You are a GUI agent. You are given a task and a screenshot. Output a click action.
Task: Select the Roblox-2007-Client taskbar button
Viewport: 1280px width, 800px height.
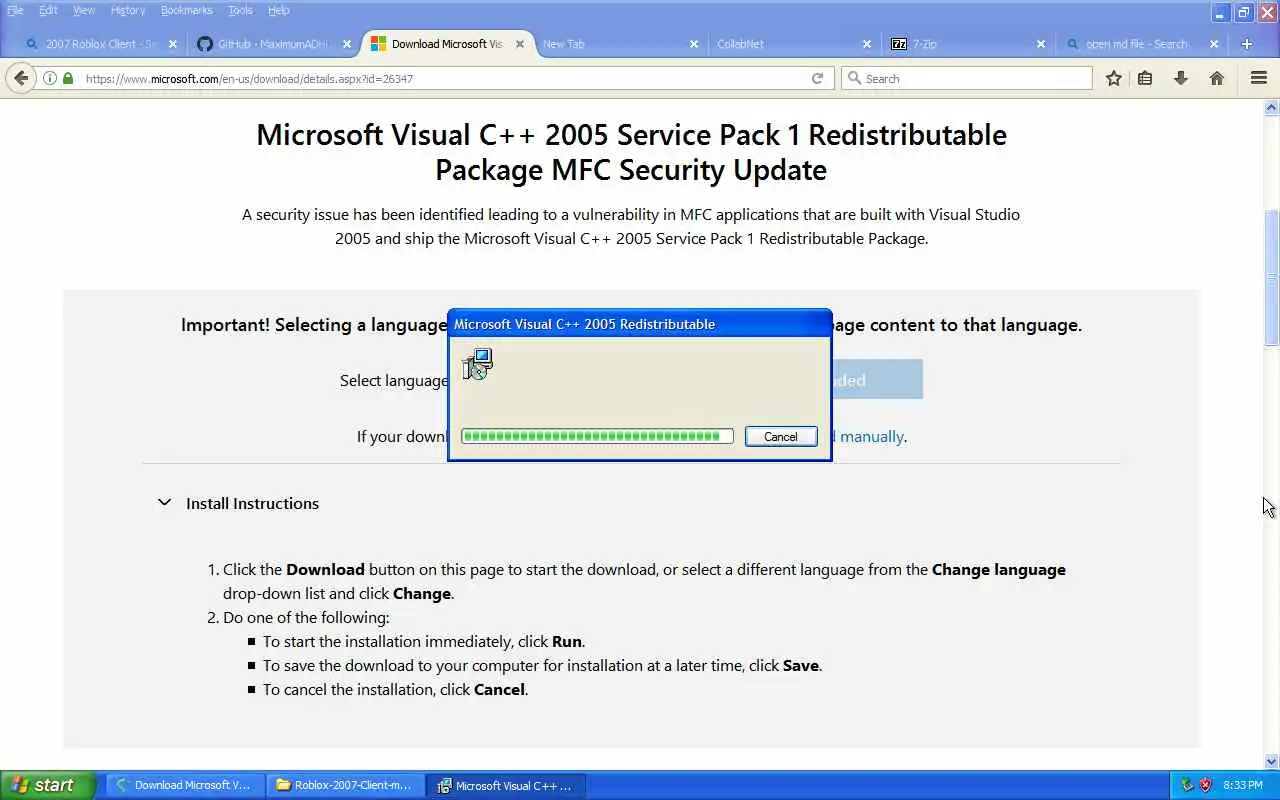345,785
